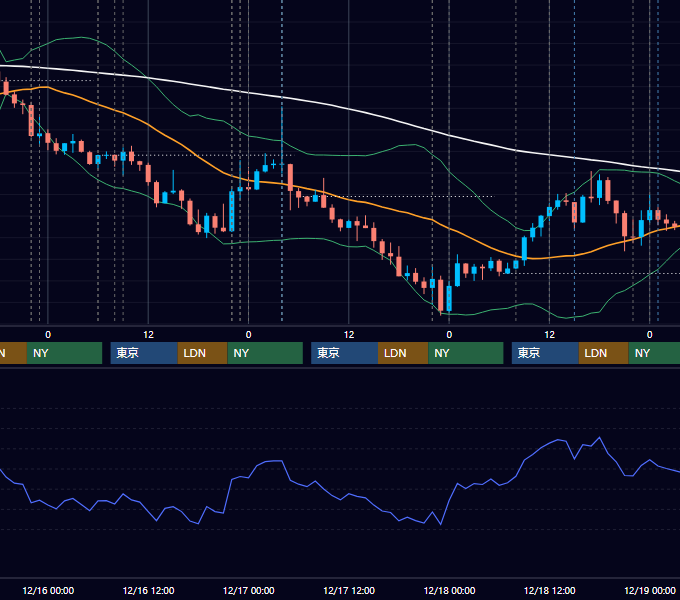Select the 東京 session block on 12/17
The width and height of the screenshot is (680, 600).
[344, 353]
